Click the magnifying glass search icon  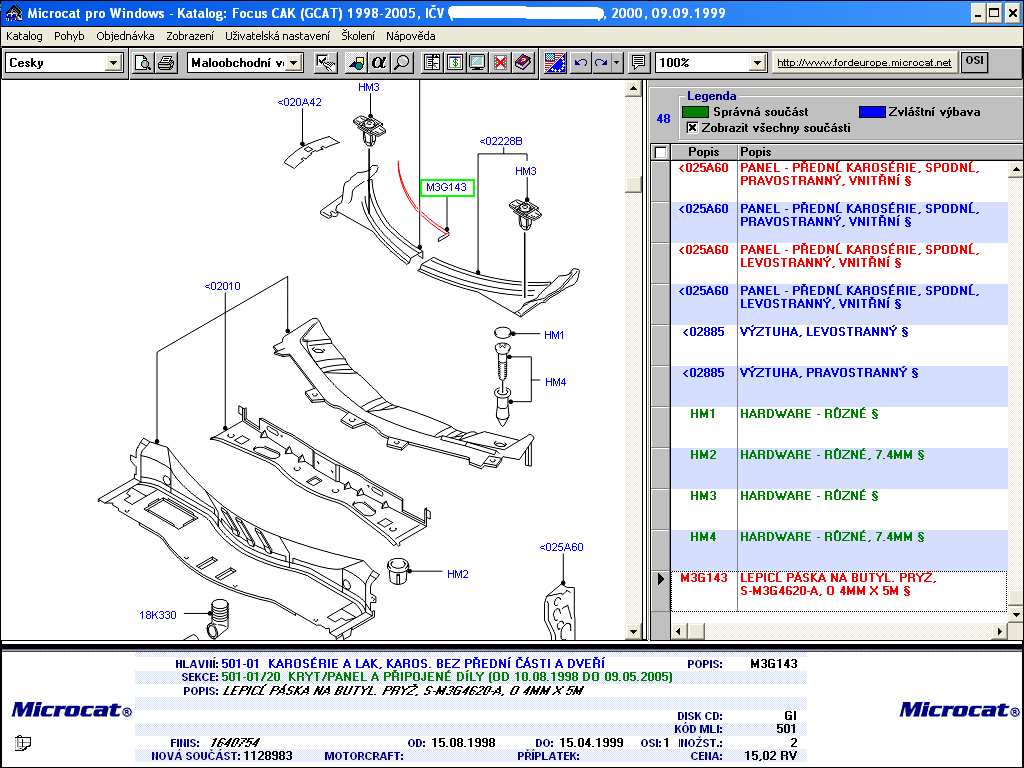401,63
